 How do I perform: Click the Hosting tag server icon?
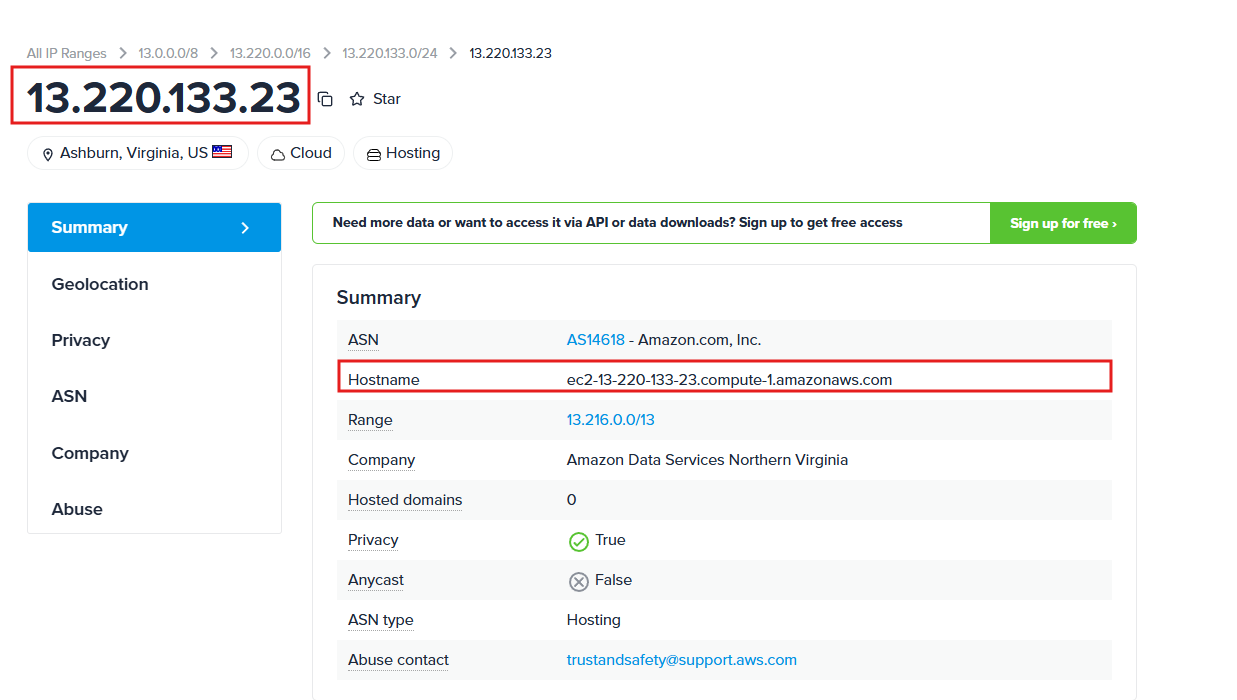click(373, 155)
